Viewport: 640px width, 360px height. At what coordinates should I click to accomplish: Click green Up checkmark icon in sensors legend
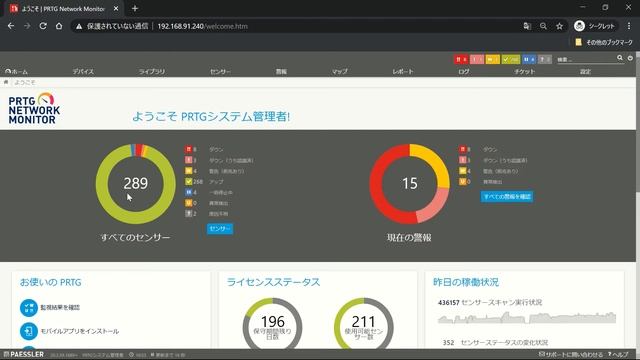(189, 182)
